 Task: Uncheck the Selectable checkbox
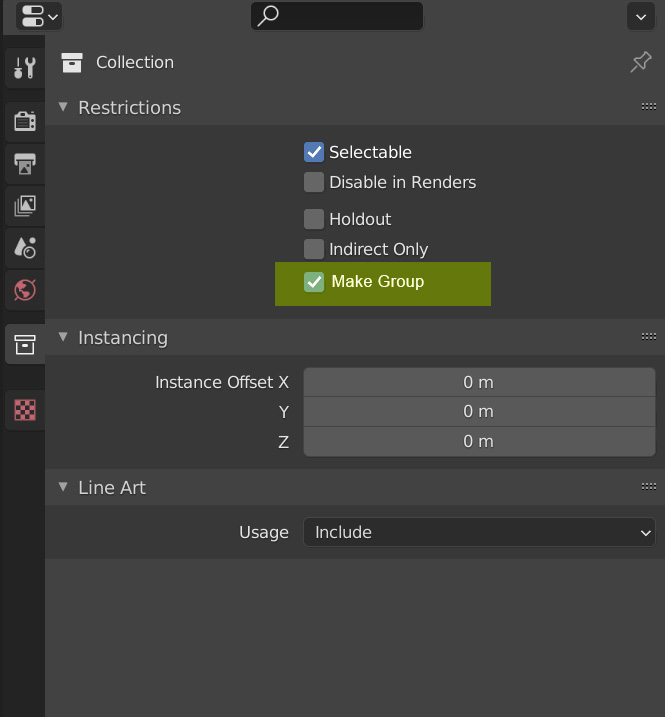tap(314, 152)
